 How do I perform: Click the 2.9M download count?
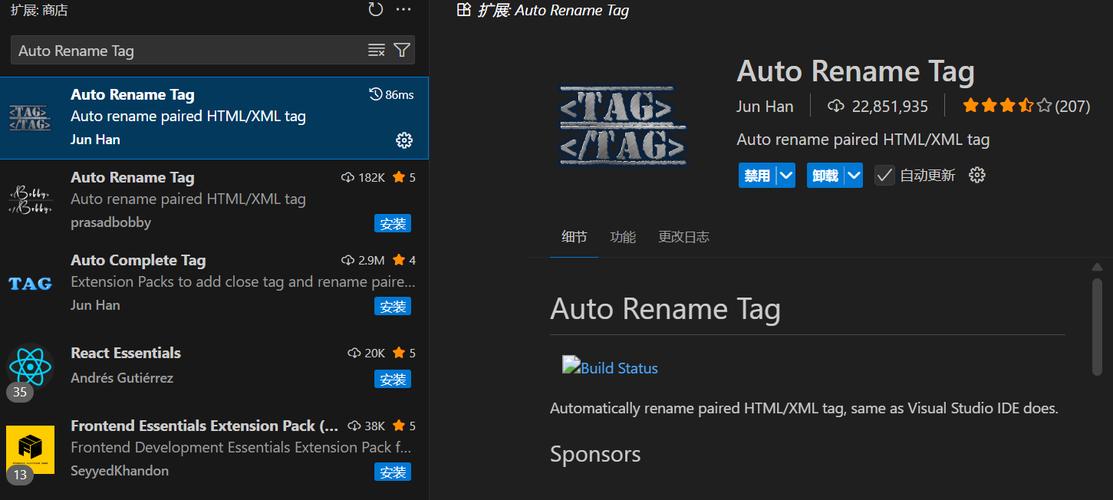[363, 260]
